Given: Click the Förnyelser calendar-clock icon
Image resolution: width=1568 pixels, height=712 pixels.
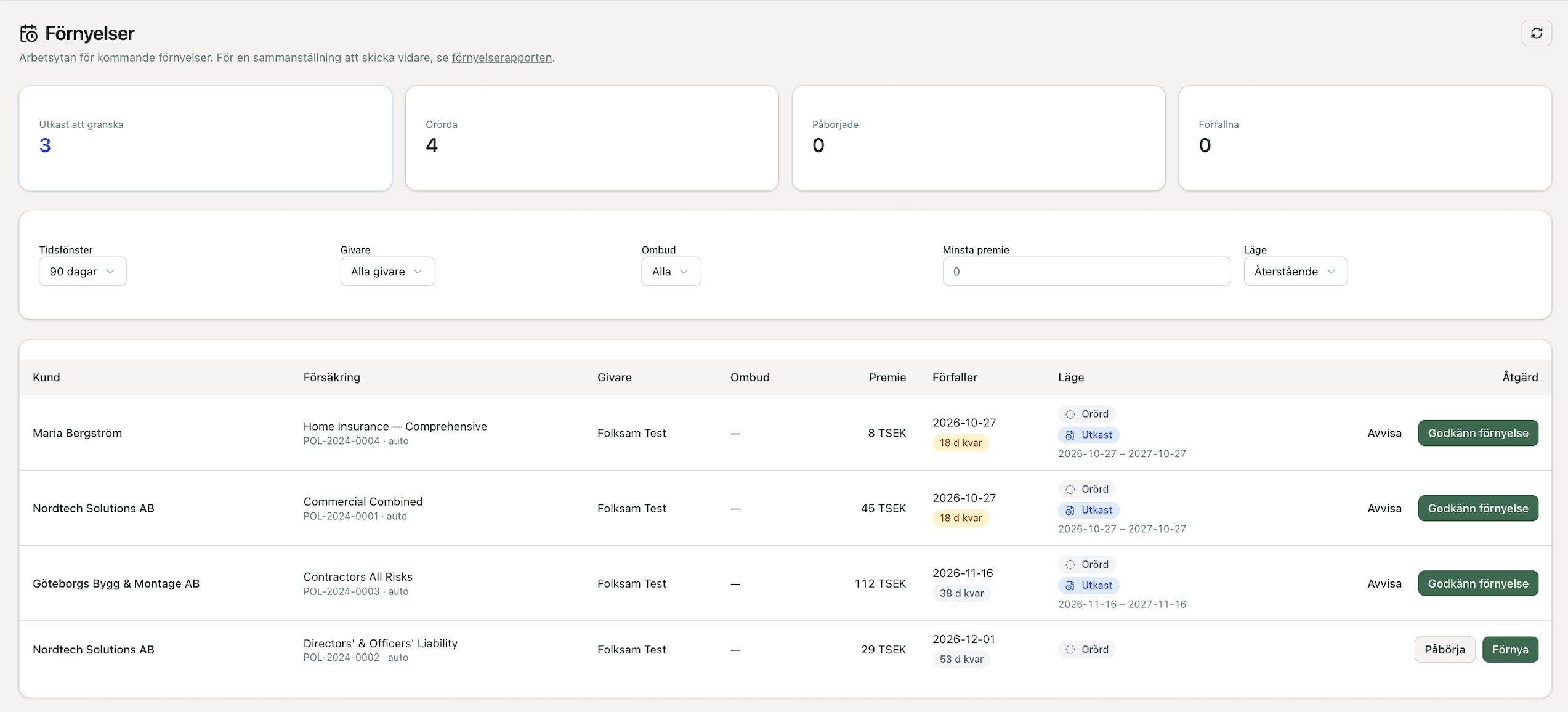Looking at the screenshot, I should coord(29,33).
